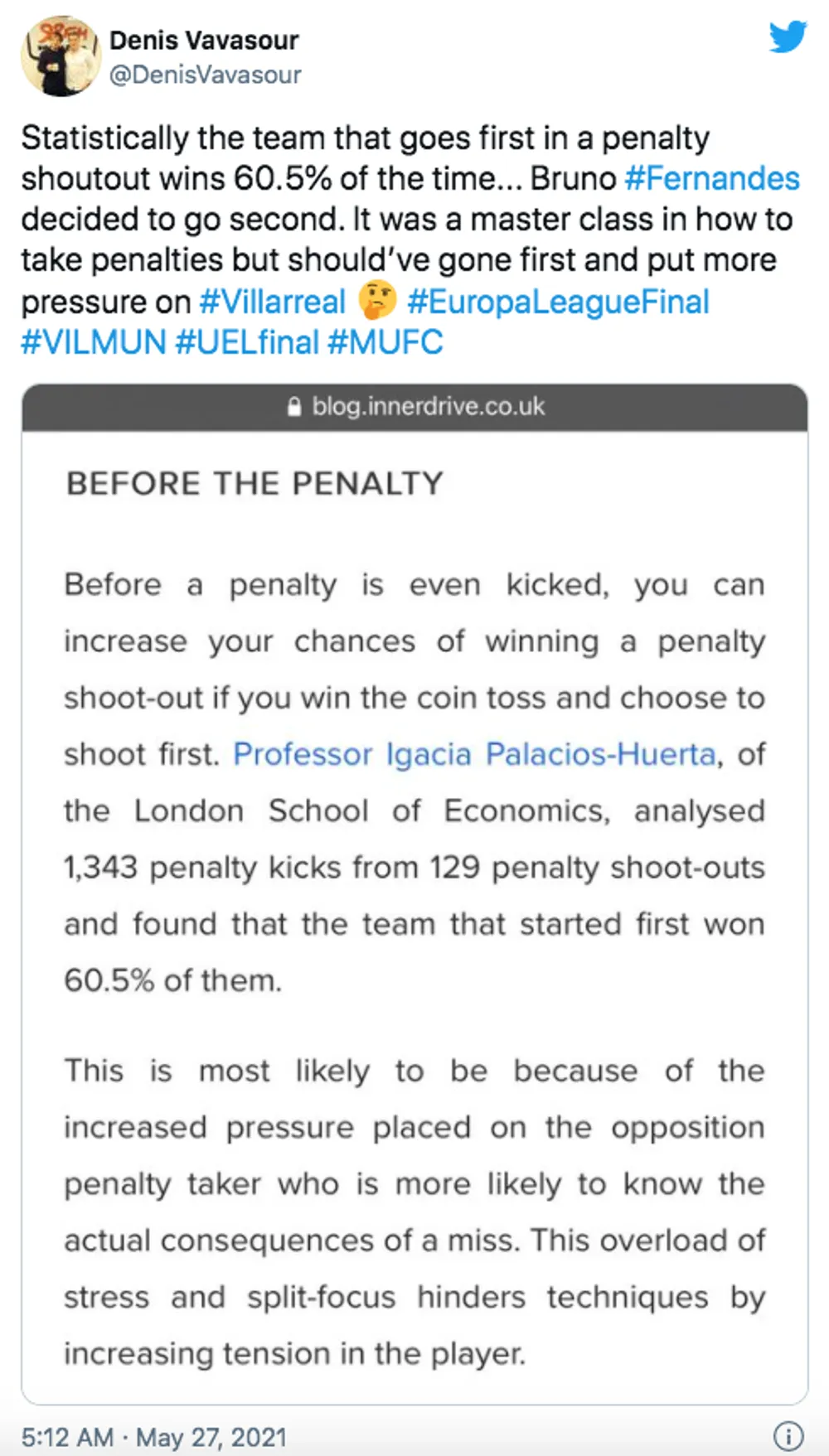This screenshot has height=1456, width=829.
Task: Click the tweet text starting with Statistically
Action: 410,239
